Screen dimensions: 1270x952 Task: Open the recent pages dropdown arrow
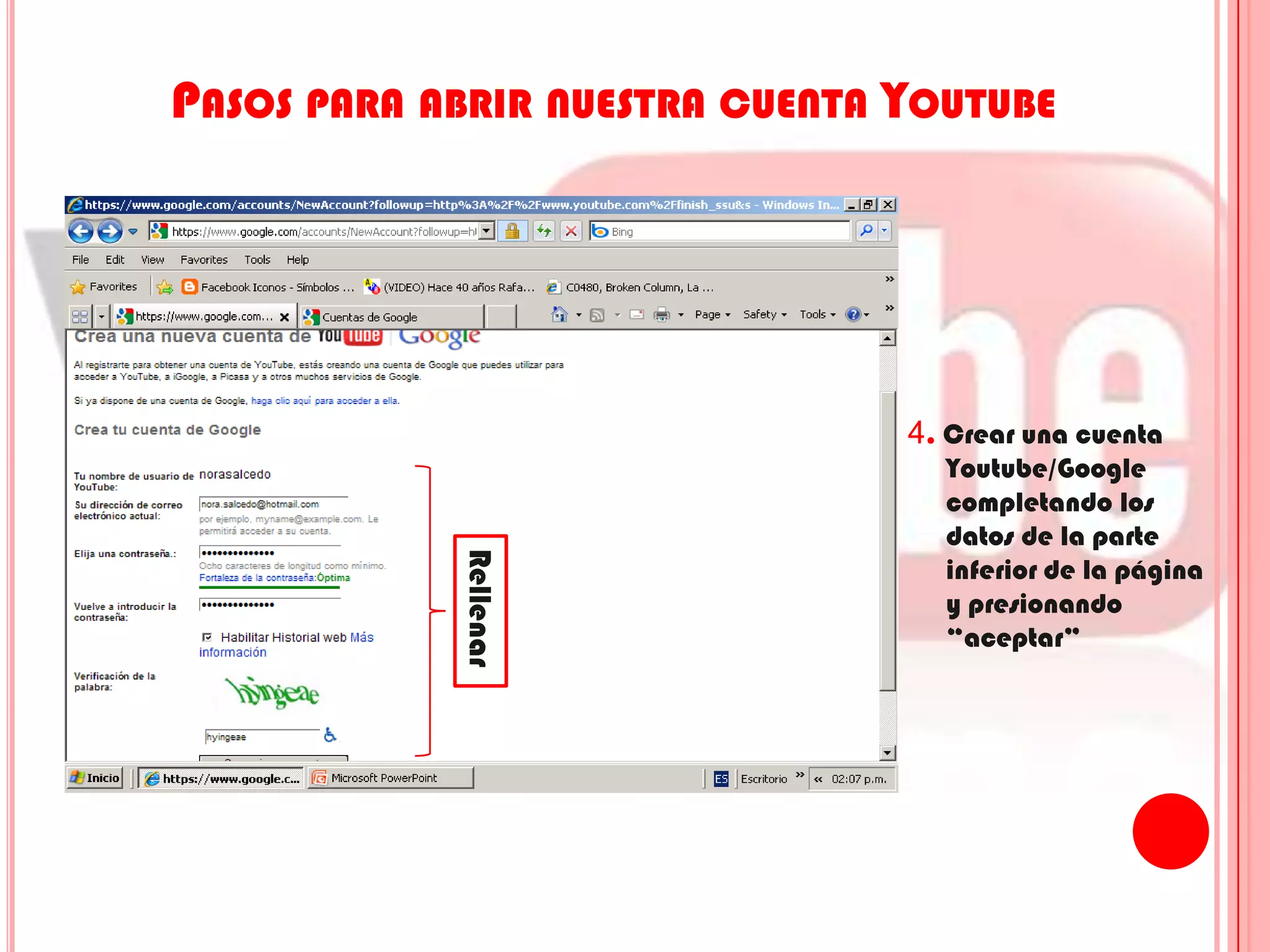coord(133,232)
